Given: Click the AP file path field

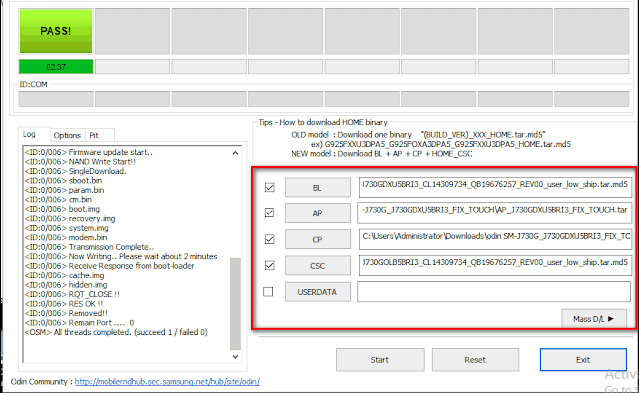Looking at the screenshot, I should point(494,213).
